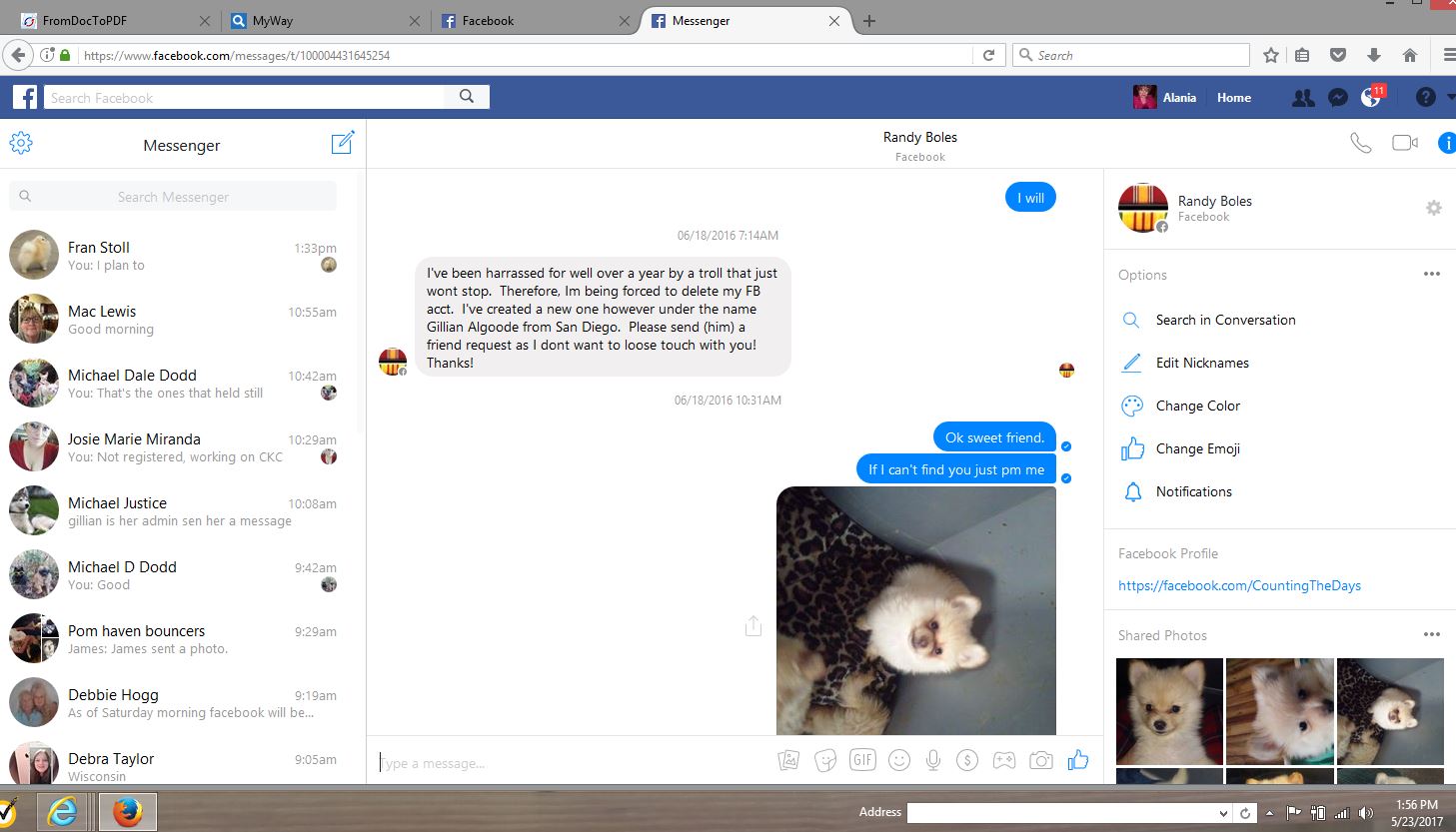The image size is (1456, 832).
Task: Reload the page in Firefox address bar
Action: [988, 55]
